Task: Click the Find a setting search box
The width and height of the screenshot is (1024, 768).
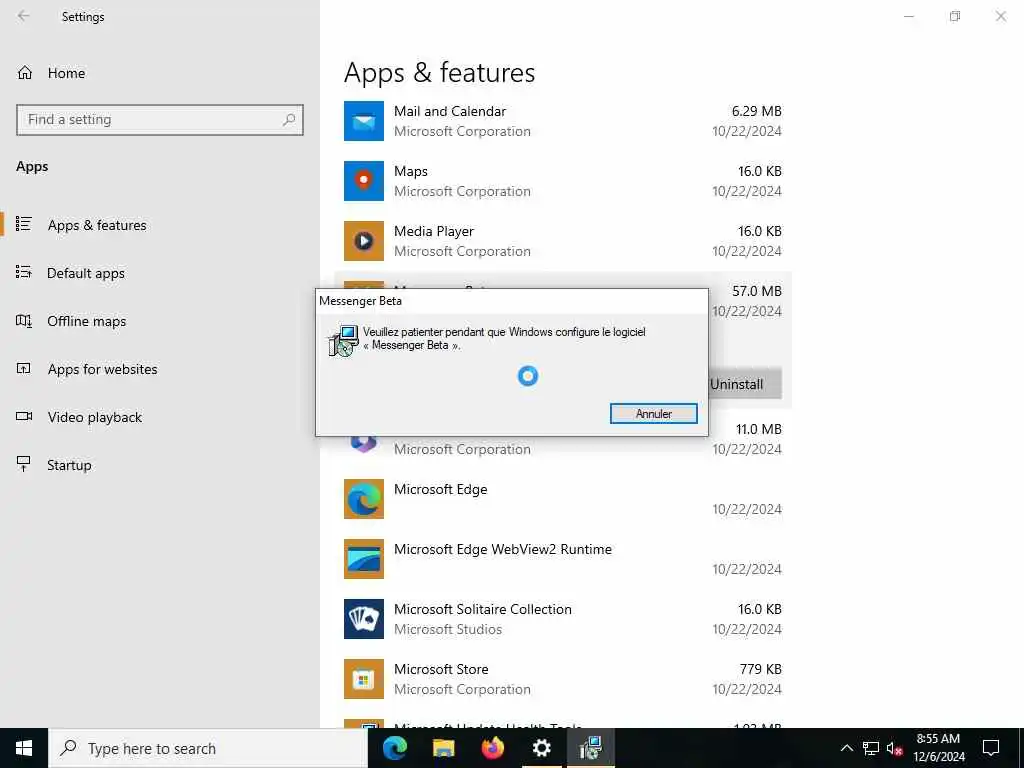Action: pyautogui.click(x=160, y=120)
